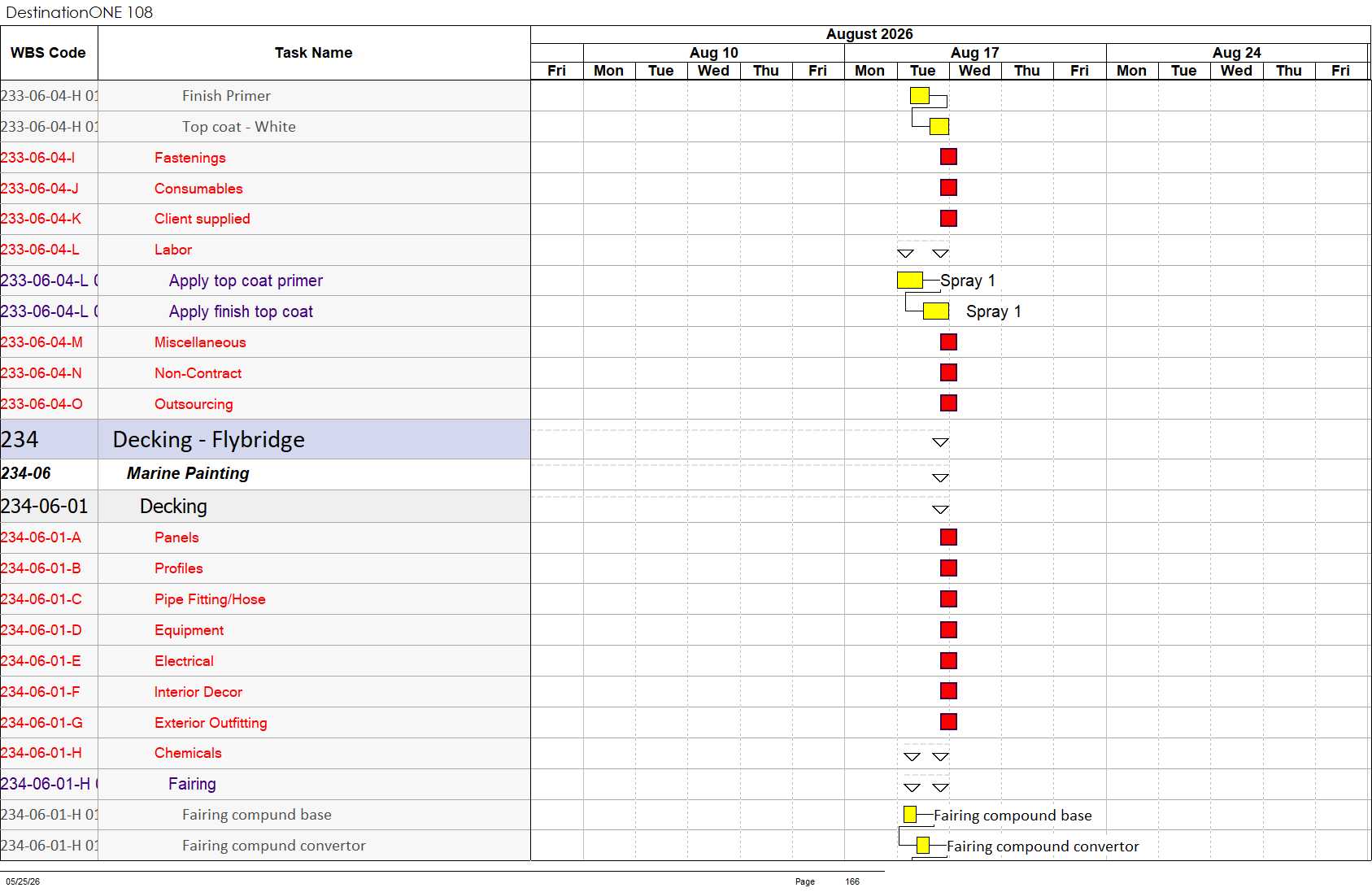The width and height of the screenshot is (1372, 892).
Task: Click the red Electrical milestone swatch
Action: (x=948, y=661)
